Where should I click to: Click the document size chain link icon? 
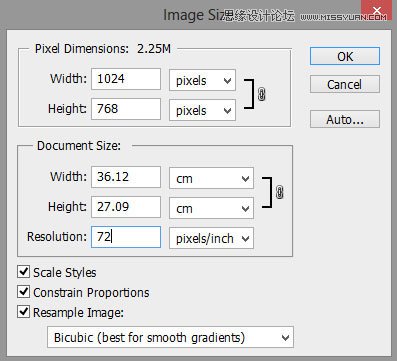pos(280,193)
